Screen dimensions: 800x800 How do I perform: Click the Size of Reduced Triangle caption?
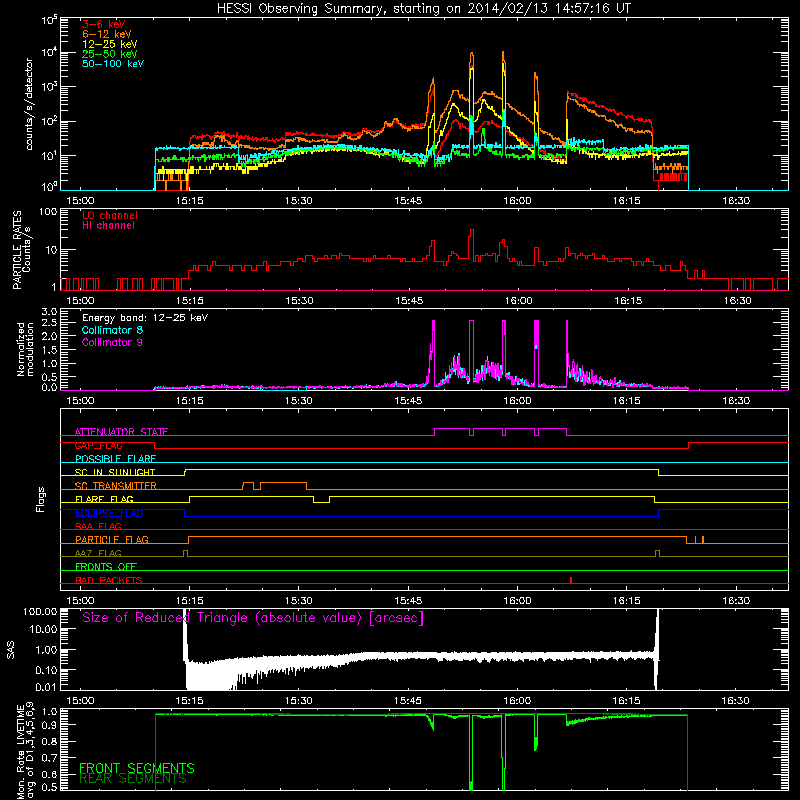pos(253,618)
